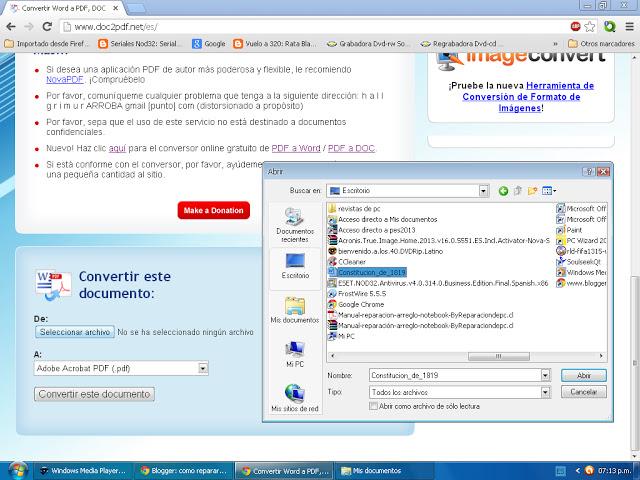The image size is (640, 480).
Task: Click the Seleccionar archivo button
Action: pyautogui.click(x=75, y=332)
